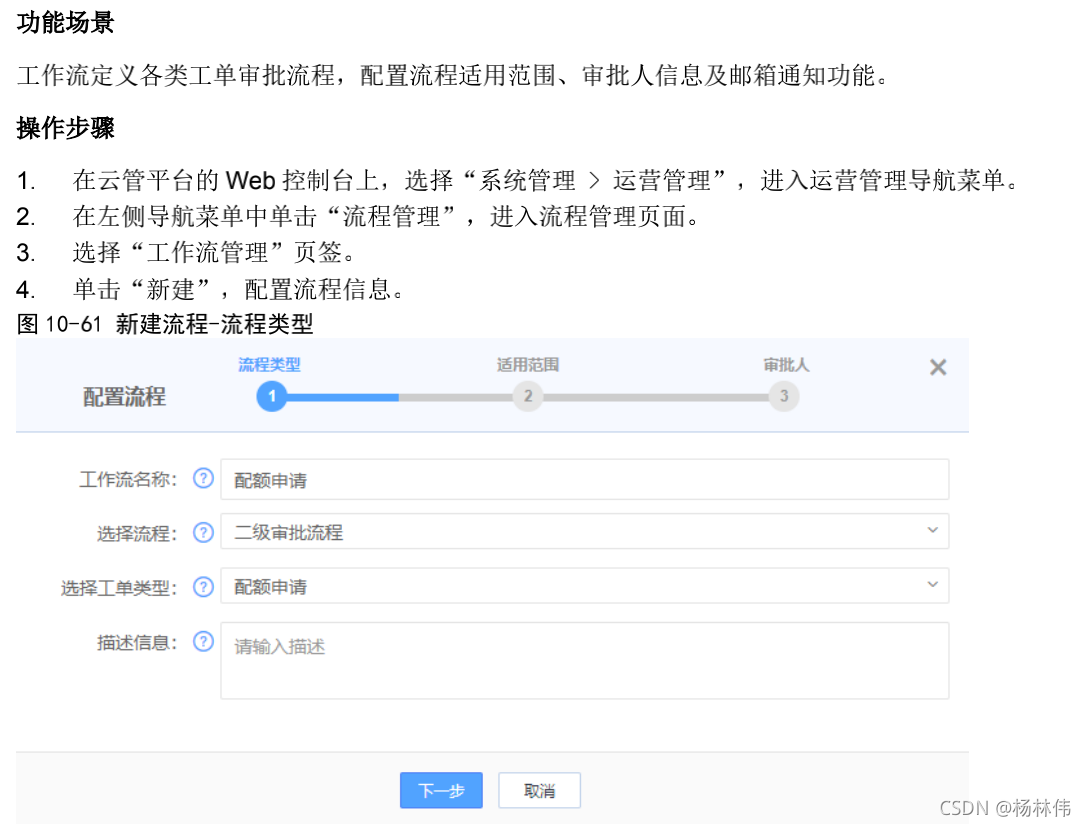The image size is (1086, 826).
Task: Click caption 图 10-61 新建流程-流程类型
Action: pos(166,324)
